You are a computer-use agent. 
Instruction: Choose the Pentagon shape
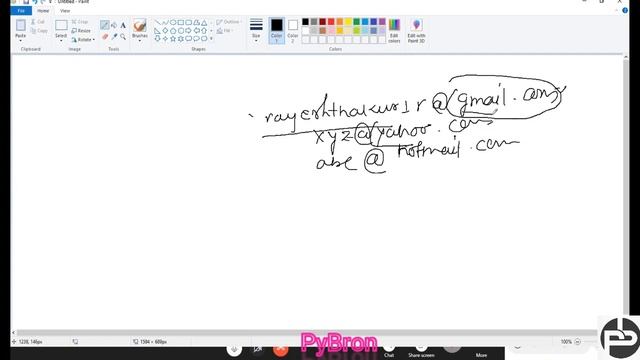173,31
